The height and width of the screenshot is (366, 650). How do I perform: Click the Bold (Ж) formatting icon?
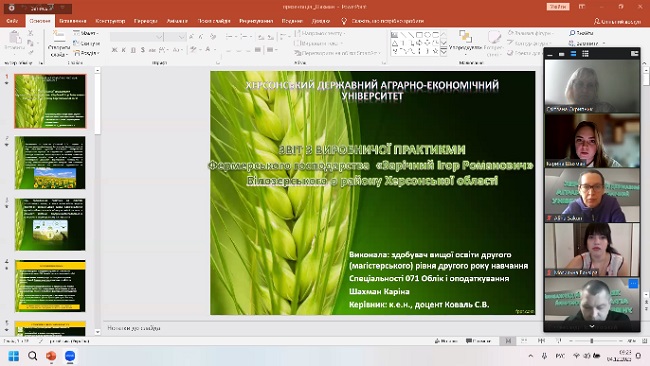tap(114, 50)
